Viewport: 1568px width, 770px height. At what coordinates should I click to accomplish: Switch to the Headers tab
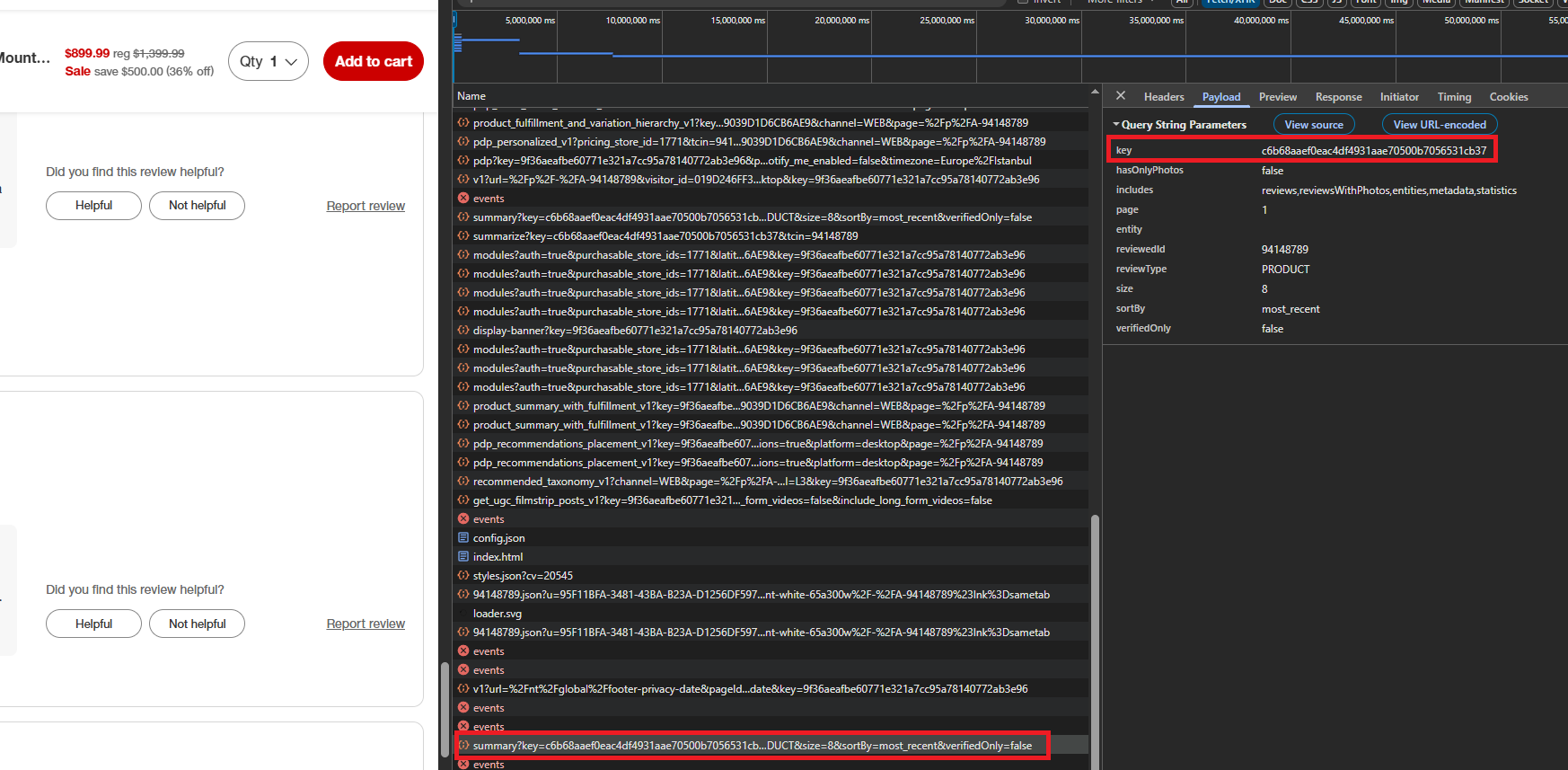click(1164, 97)
